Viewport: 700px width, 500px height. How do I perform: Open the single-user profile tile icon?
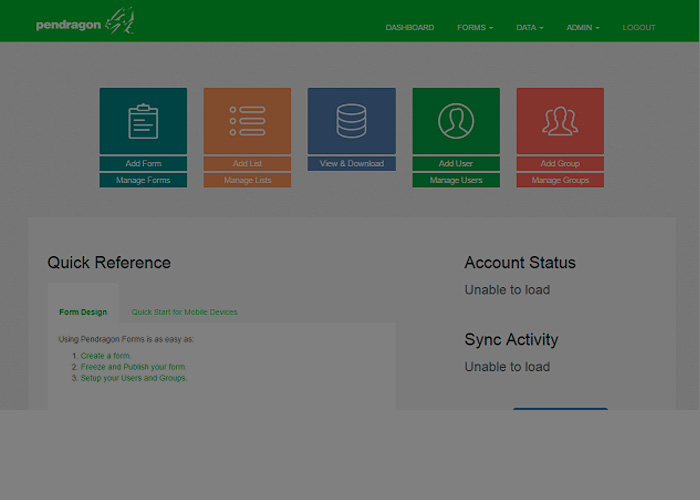tap(456, 121)
